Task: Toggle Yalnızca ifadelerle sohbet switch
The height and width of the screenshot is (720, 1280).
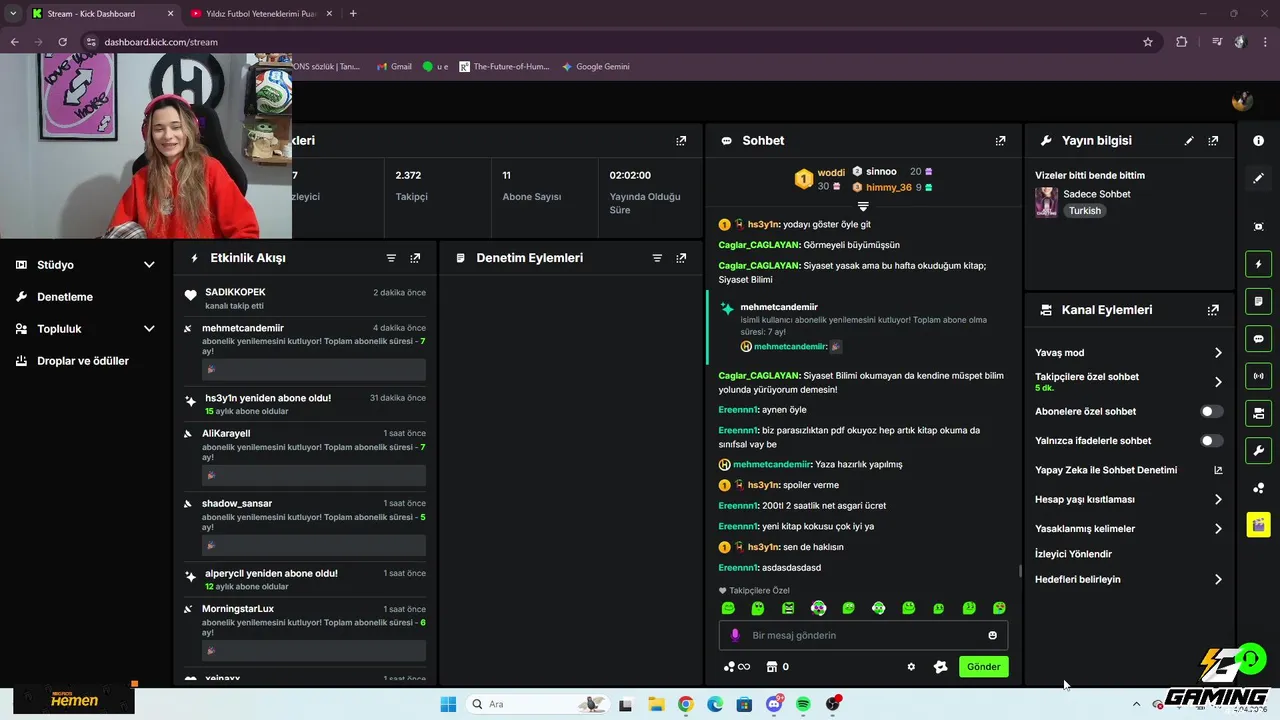Action: [x=1211, y=441]
